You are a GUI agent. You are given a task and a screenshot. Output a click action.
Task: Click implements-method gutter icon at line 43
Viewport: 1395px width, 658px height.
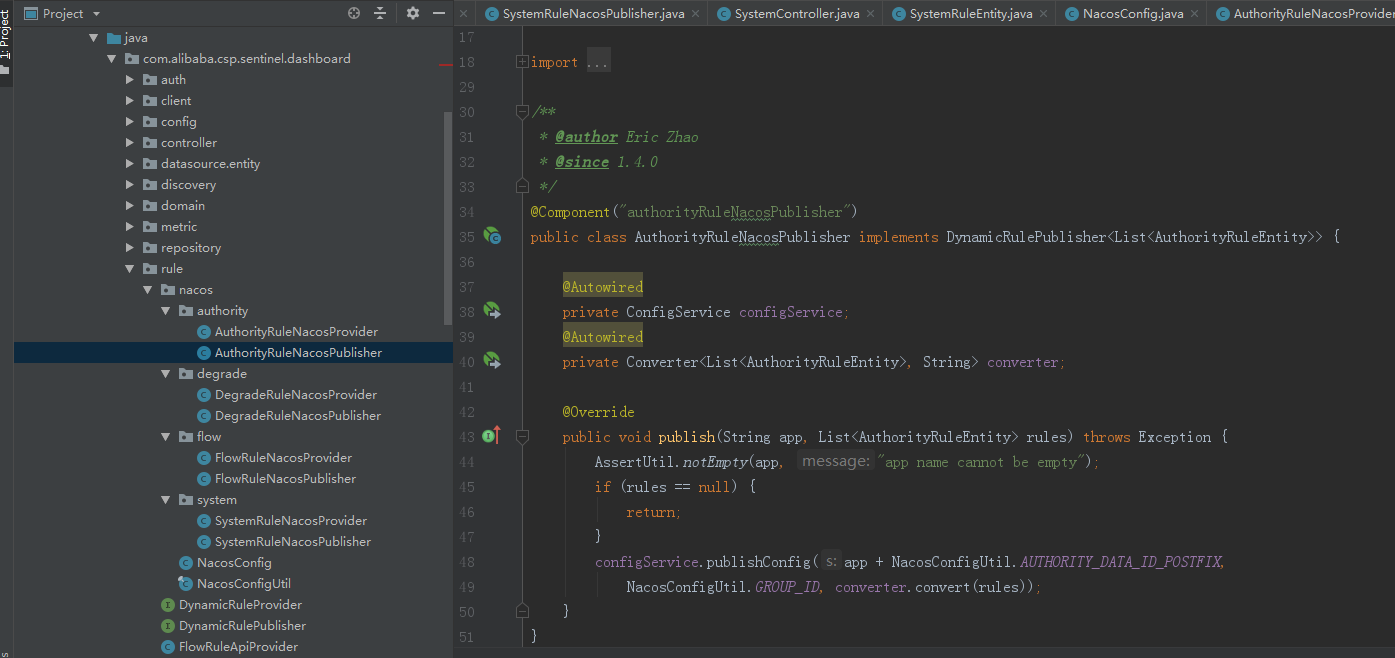(491, 435)
